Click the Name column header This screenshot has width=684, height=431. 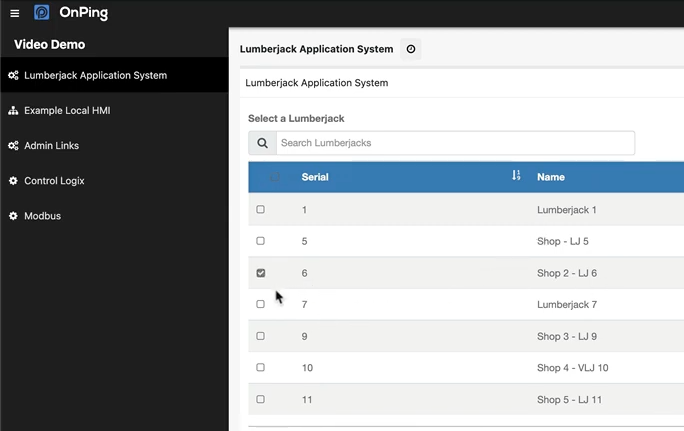tap(551, 177)
